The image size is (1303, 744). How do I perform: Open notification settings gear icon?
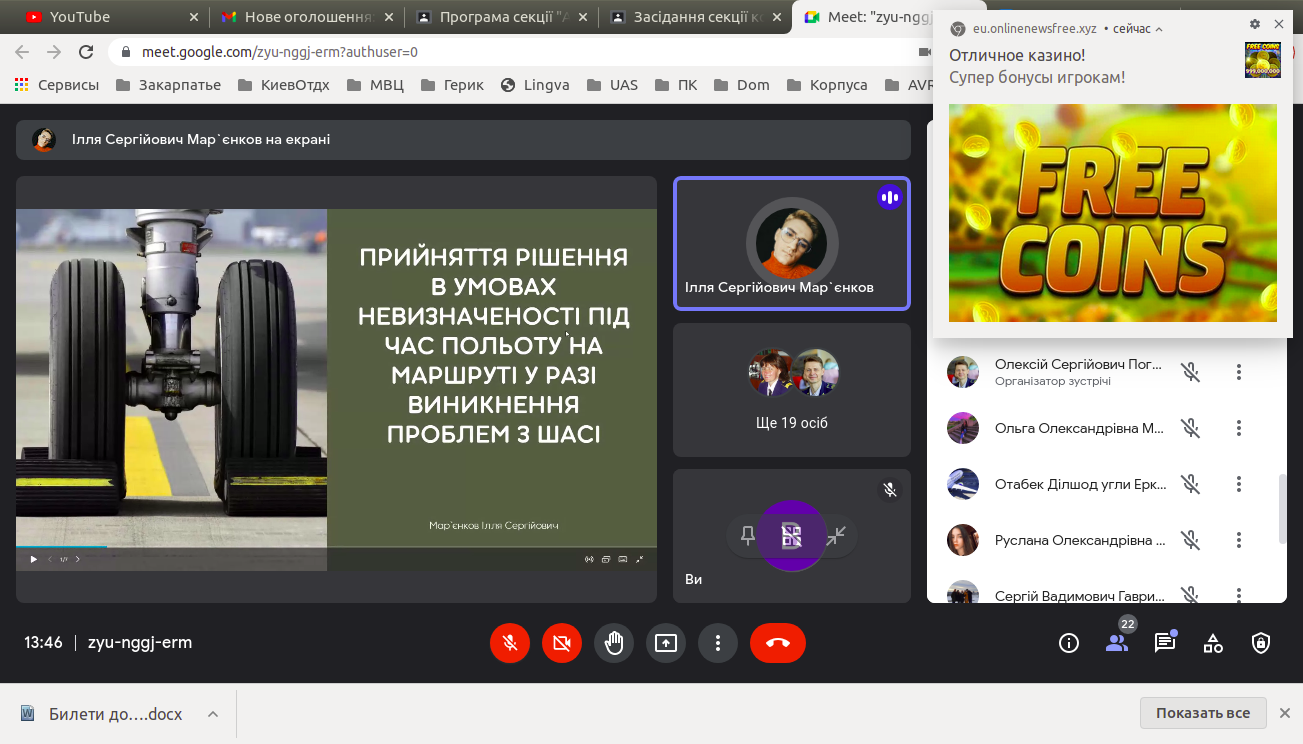1255,24
